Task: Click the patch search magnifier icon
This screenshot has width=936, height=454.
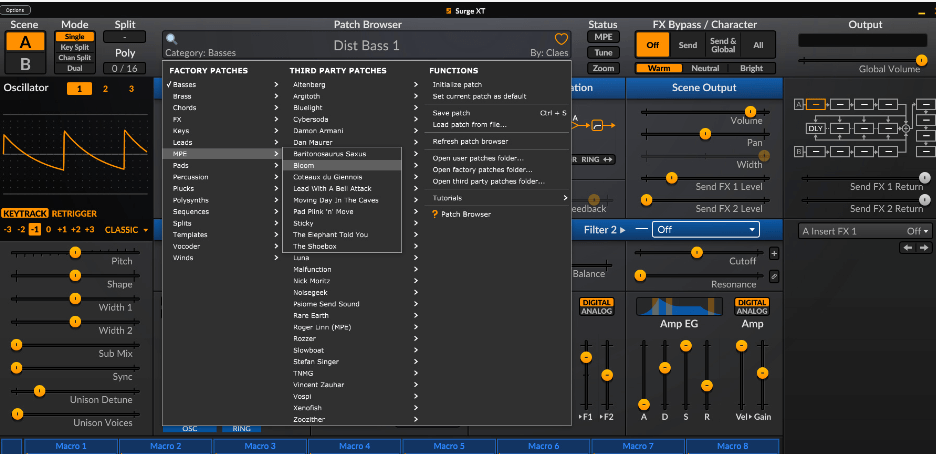Action: (172, 39)
